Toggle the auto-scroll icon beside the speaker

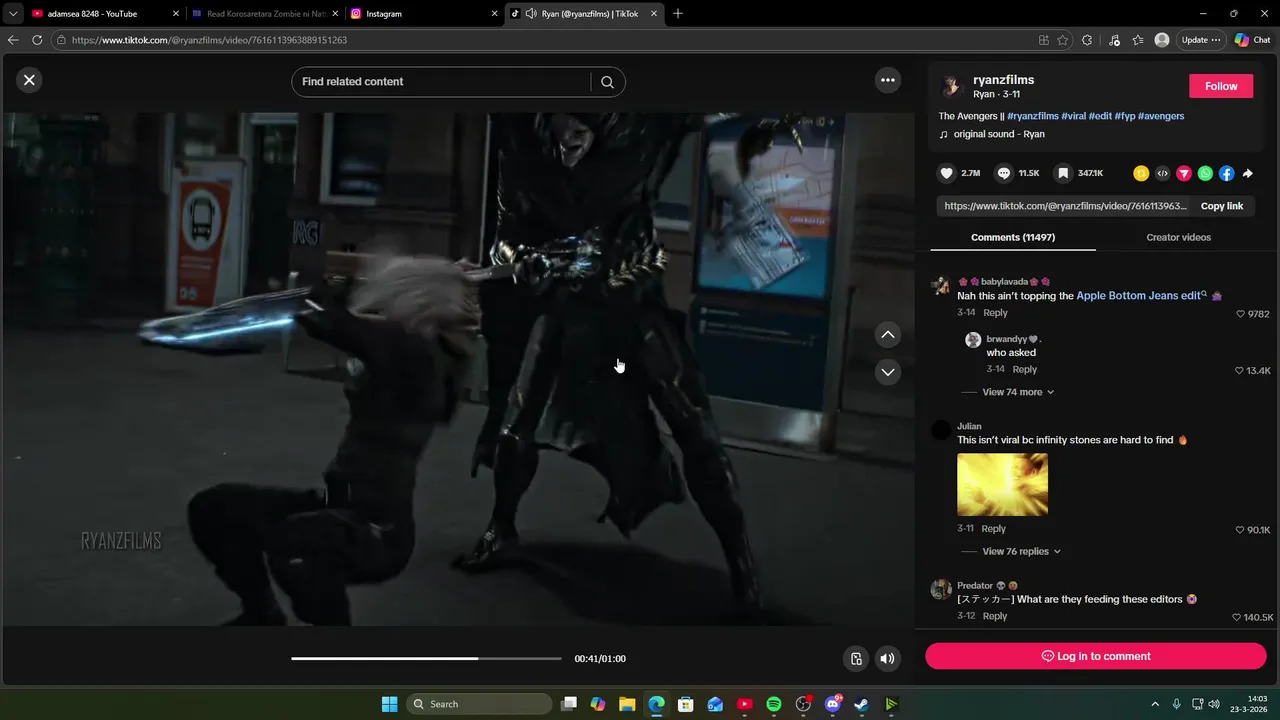click(x=856, y=658)
